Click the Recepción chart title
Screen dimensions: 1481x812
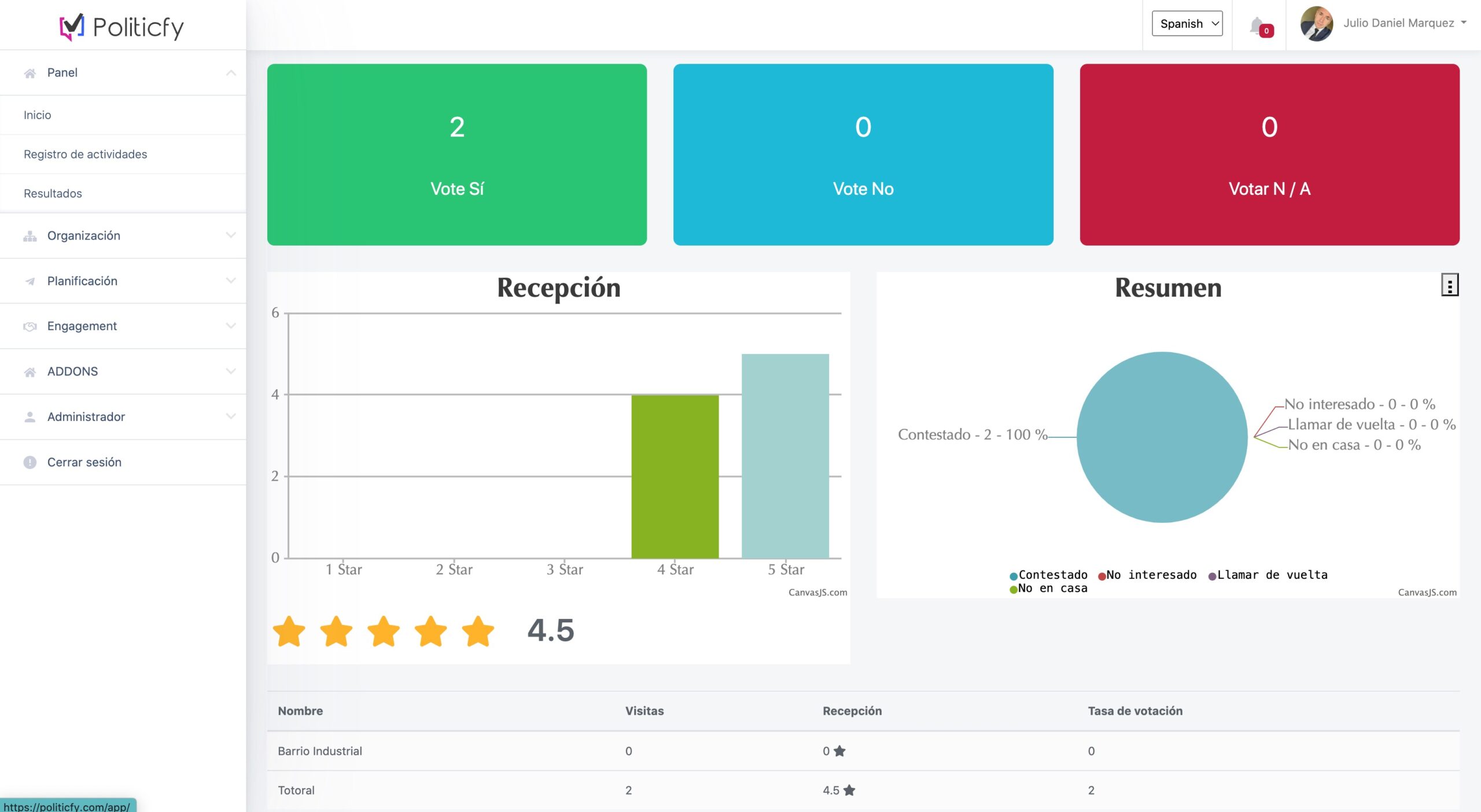(559, 287)
